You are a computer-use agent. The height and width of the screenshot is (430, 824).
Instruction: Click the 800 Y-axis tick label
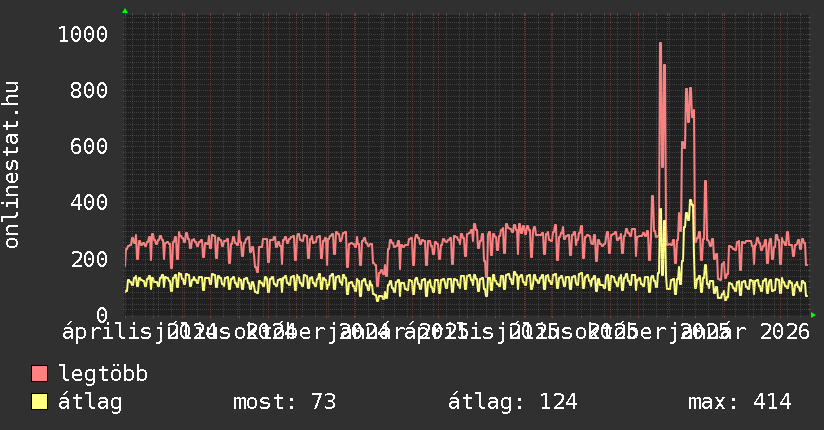[x=89, y=91]
